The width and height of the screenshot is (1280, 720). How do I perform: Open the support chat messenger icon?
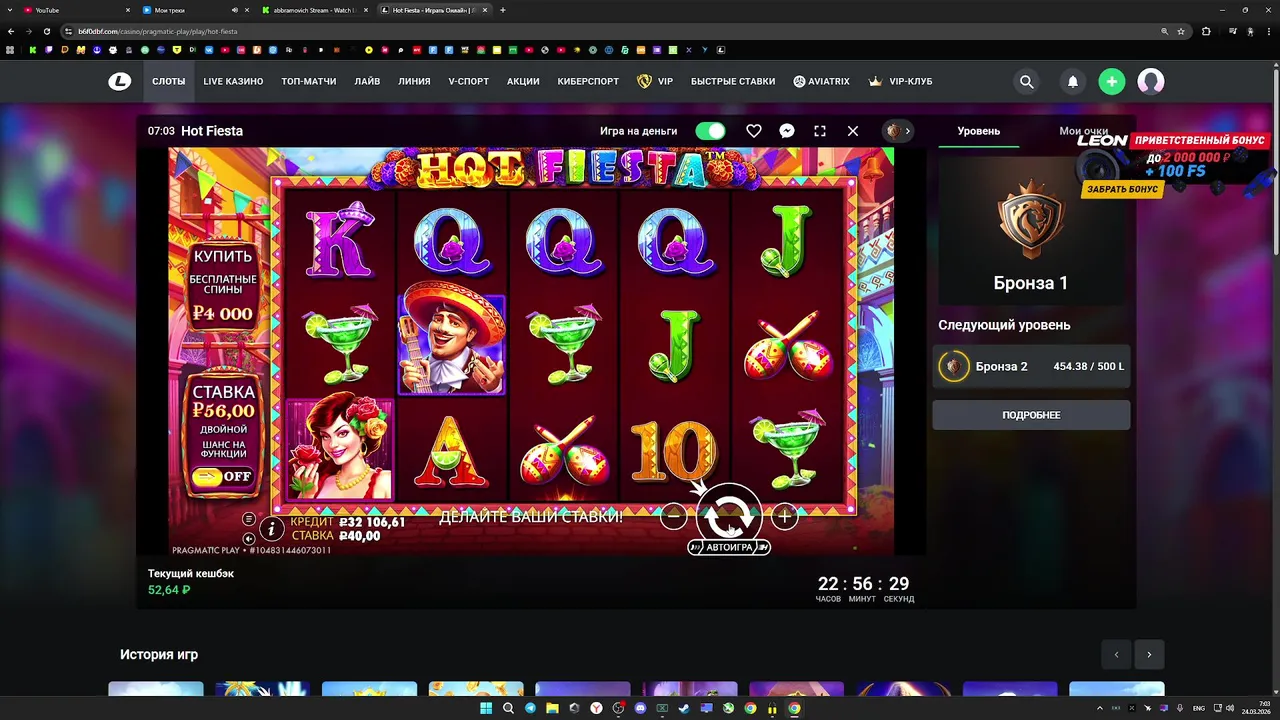[x=787, y=131]
